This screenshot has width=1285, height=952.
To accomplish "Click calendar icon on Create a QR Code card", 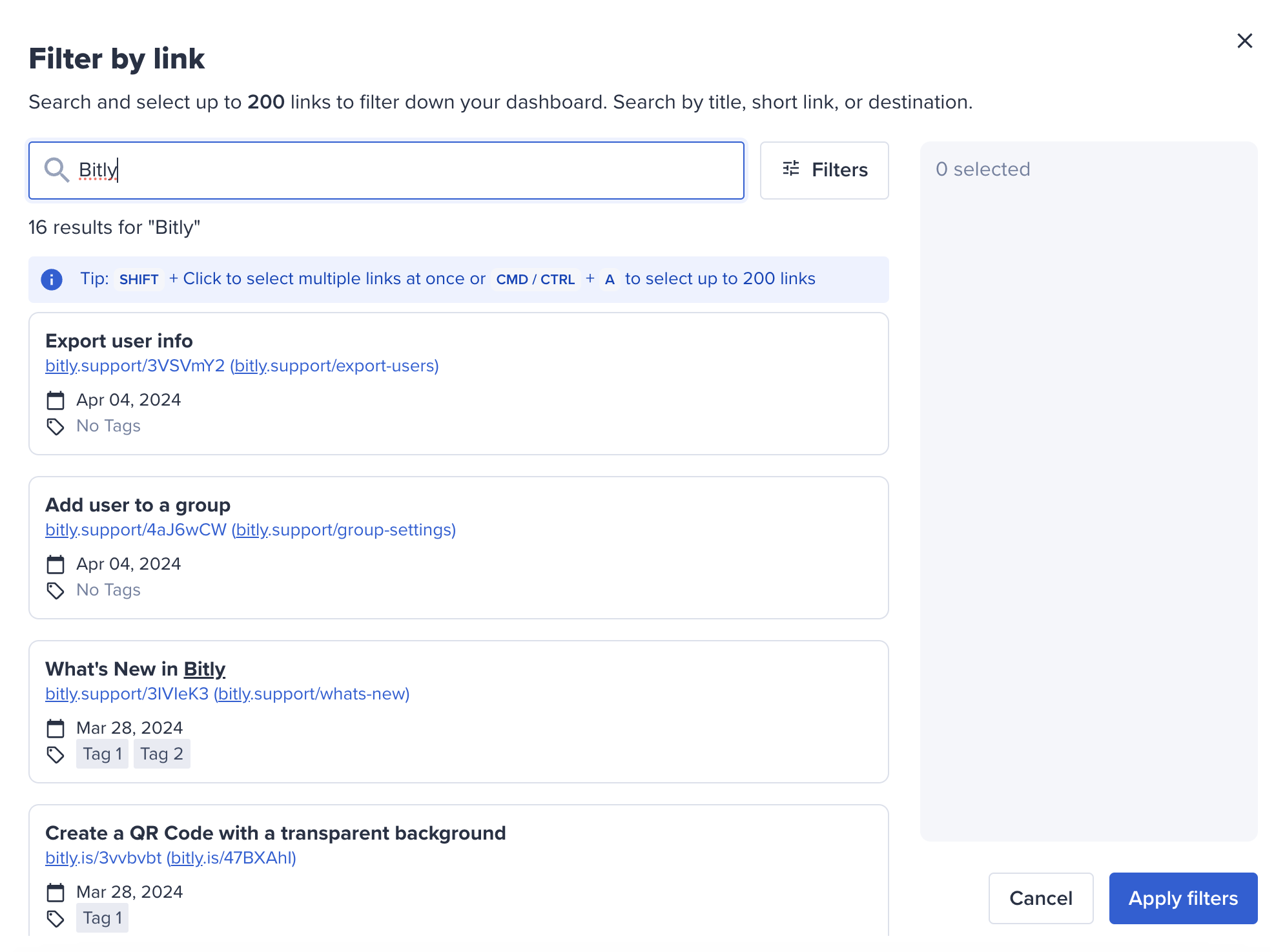I will (x=56, y=893).
